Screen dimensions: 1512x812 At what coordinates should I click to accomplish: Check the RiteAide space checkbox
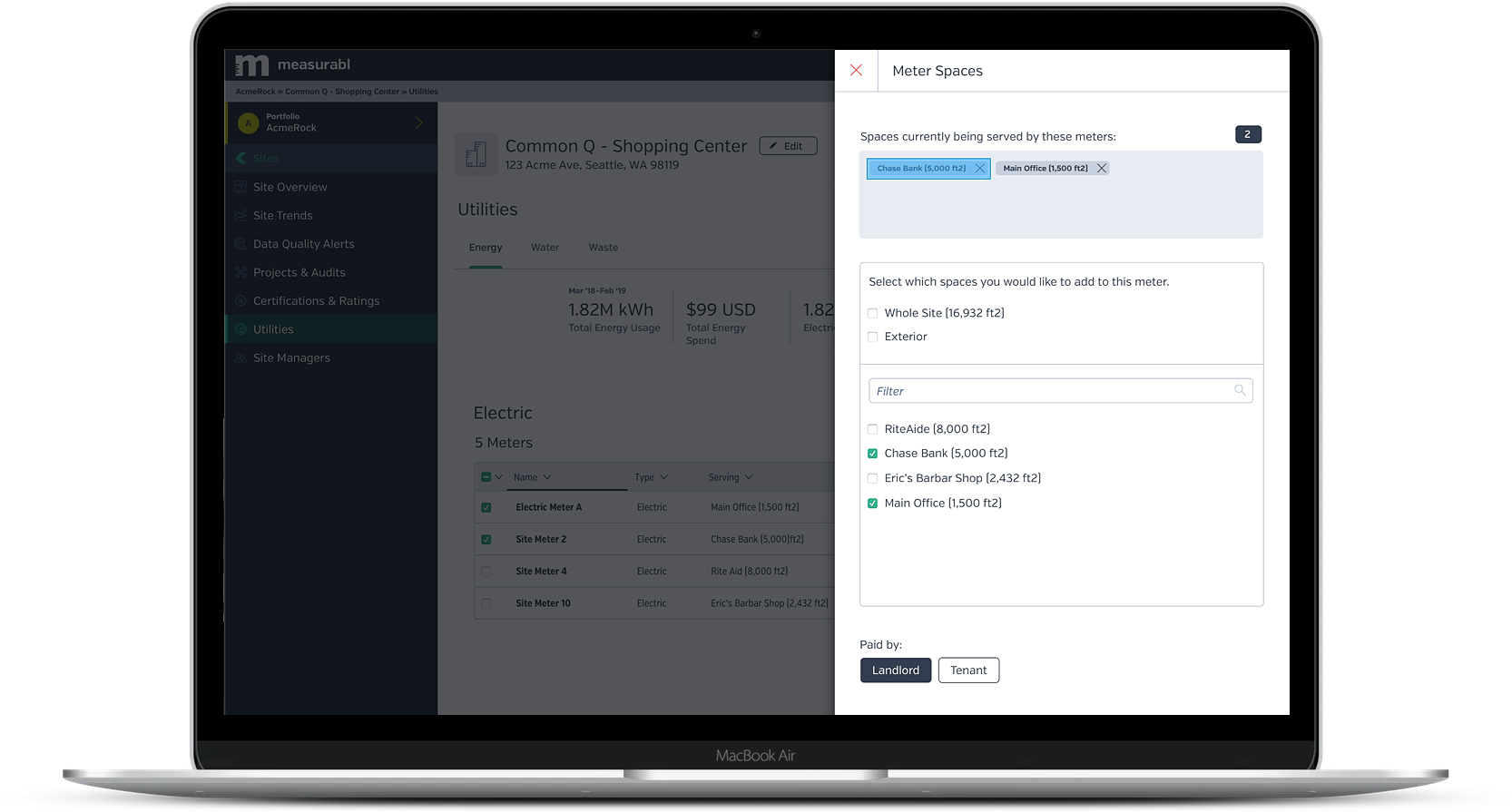872,429
